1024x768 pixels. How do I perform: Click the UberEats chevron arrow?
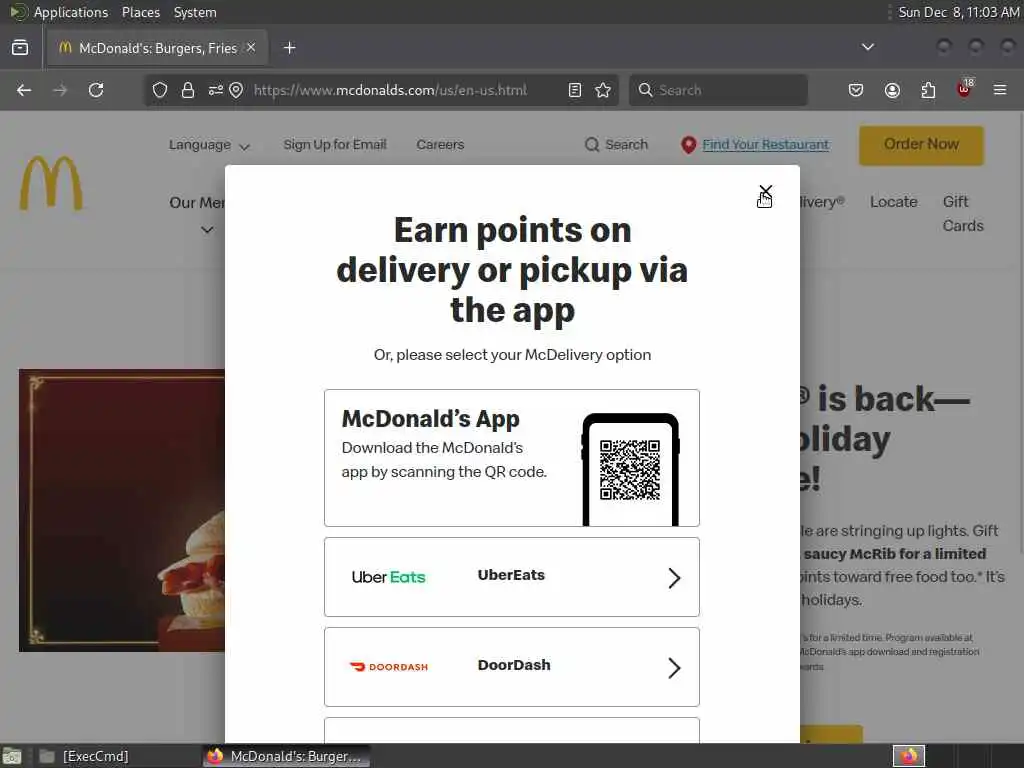pos(675,578)
